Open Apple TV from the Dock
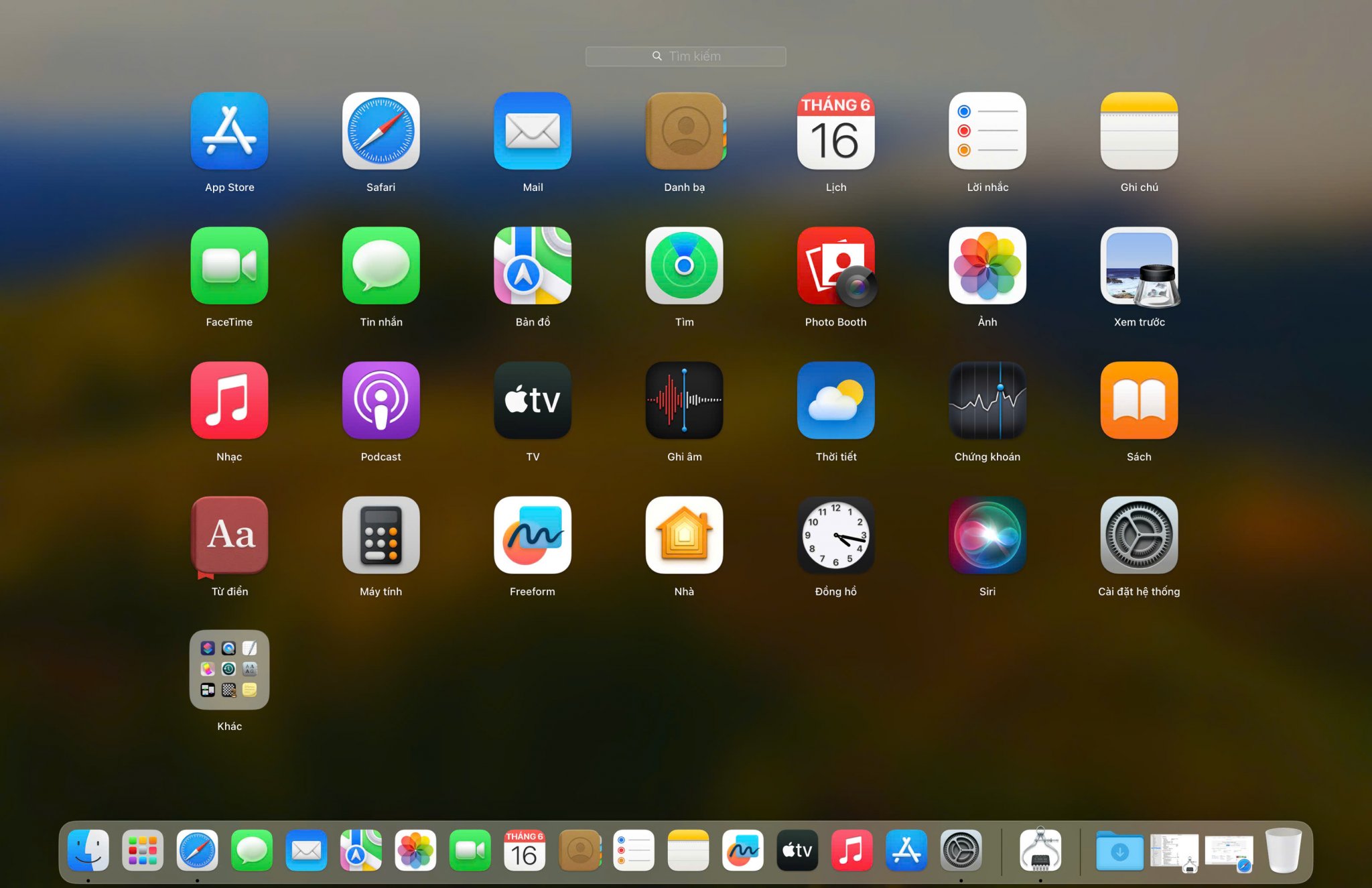The image size is (1372, 888). pyautogui.click(x=797, y=851)
